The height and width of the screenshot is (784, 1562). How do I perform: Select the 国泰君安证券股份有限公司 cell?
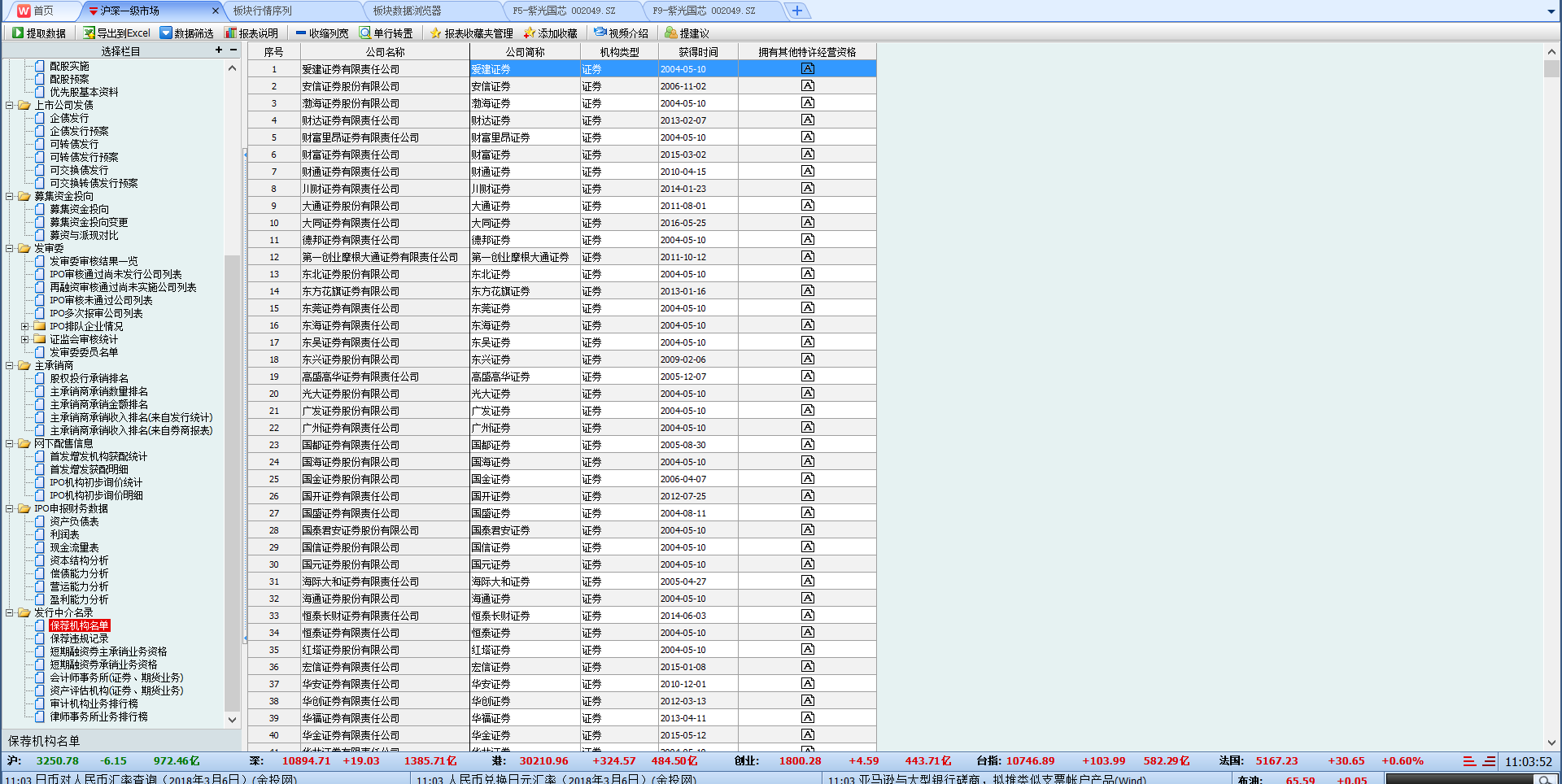tap(385, 530)
